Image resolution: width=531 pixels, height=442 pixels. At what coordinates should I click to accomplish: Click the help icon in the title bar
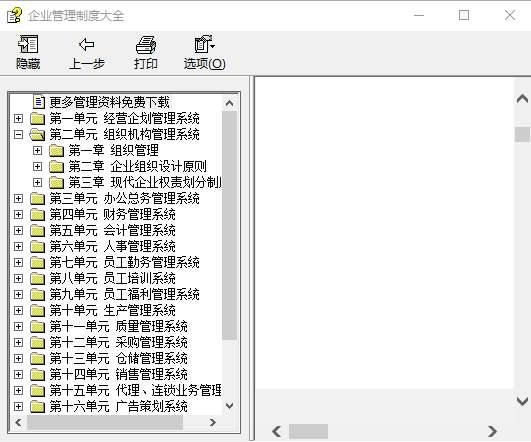click(x=15, y=15)
